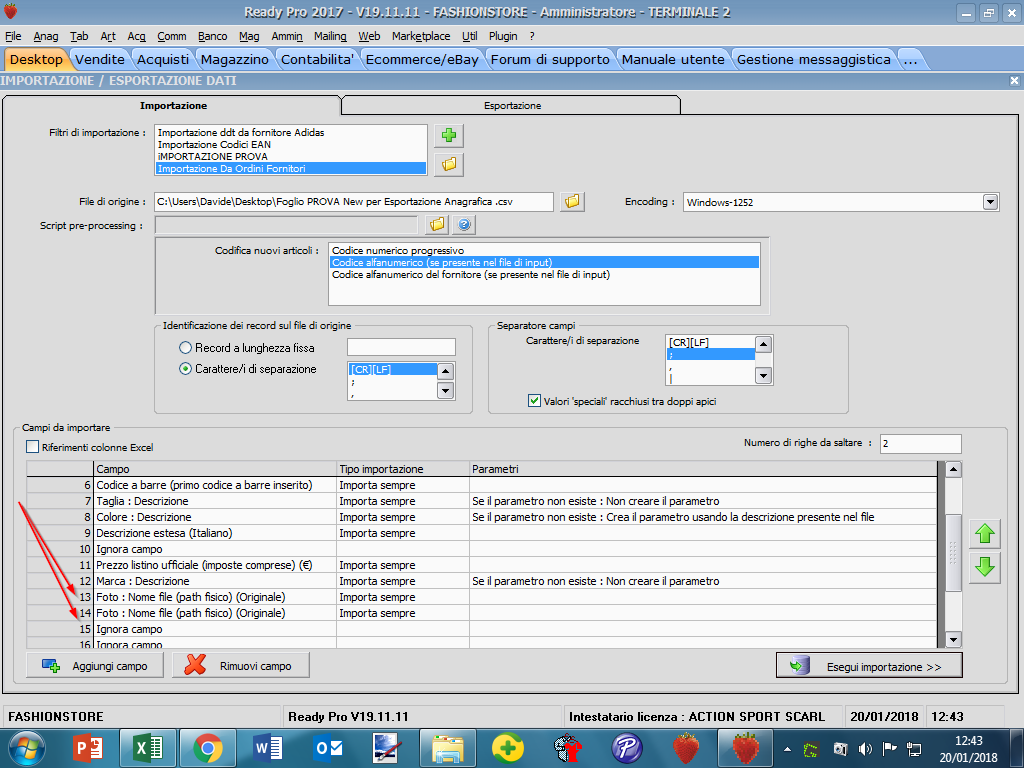1024x768 pixels.
Task: Select row 11 'Prezzo listino ufficiale'
Action: (x=482, y=565)
